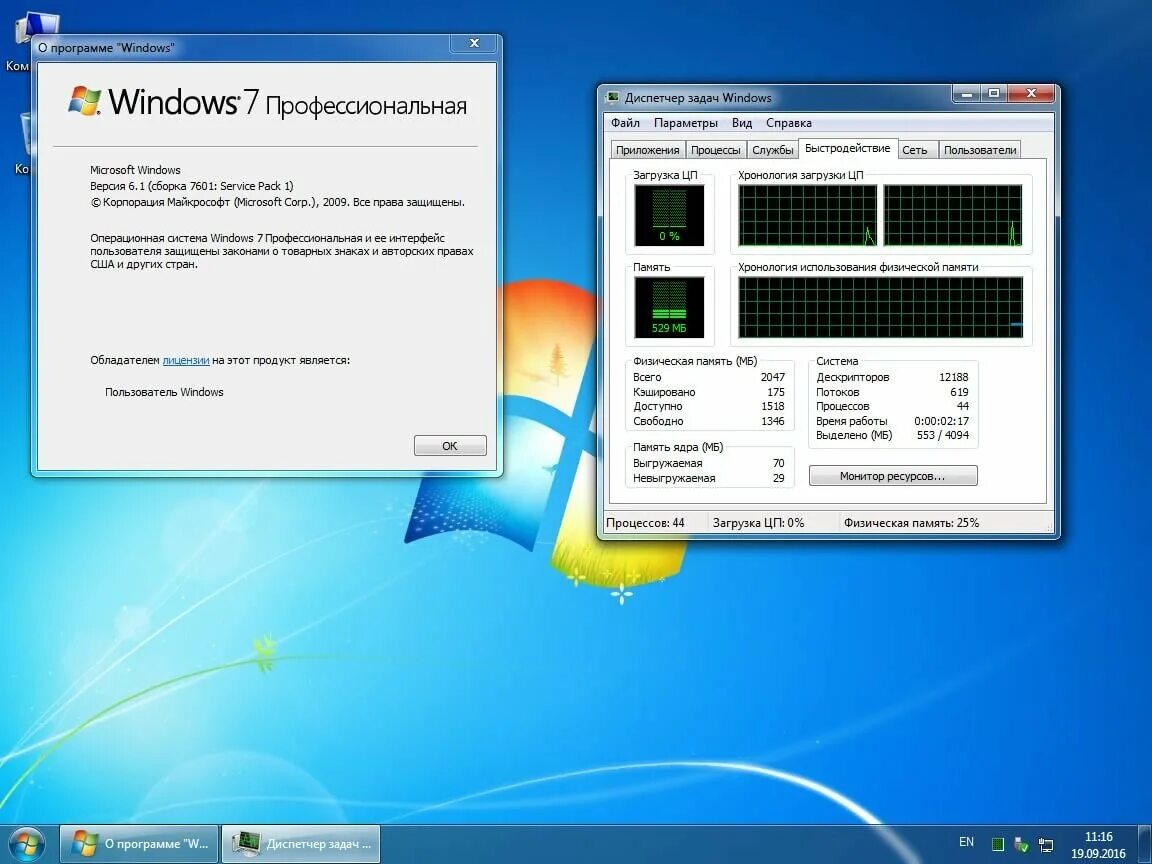The width and height of the screenshot is (1152, 864).
Task: Click the Windows flag logo in About dialog
Action: point(84,101)
